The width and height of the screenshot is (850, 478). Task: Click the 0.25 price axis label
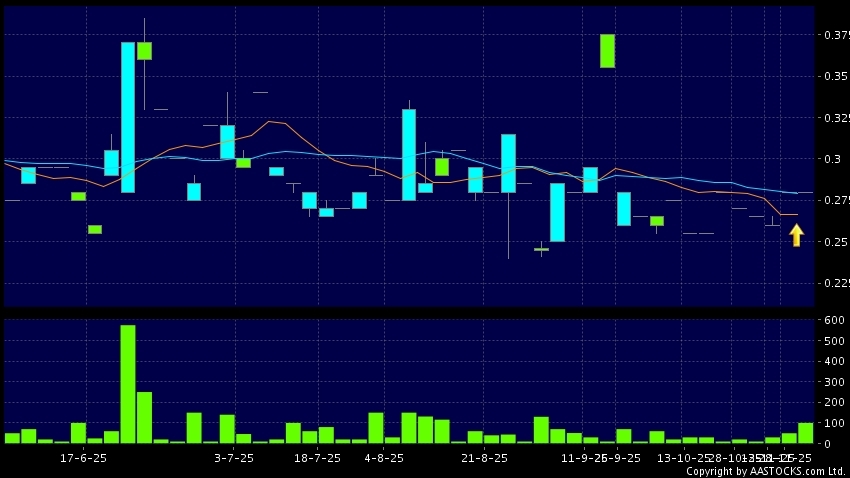click(833, 242)
